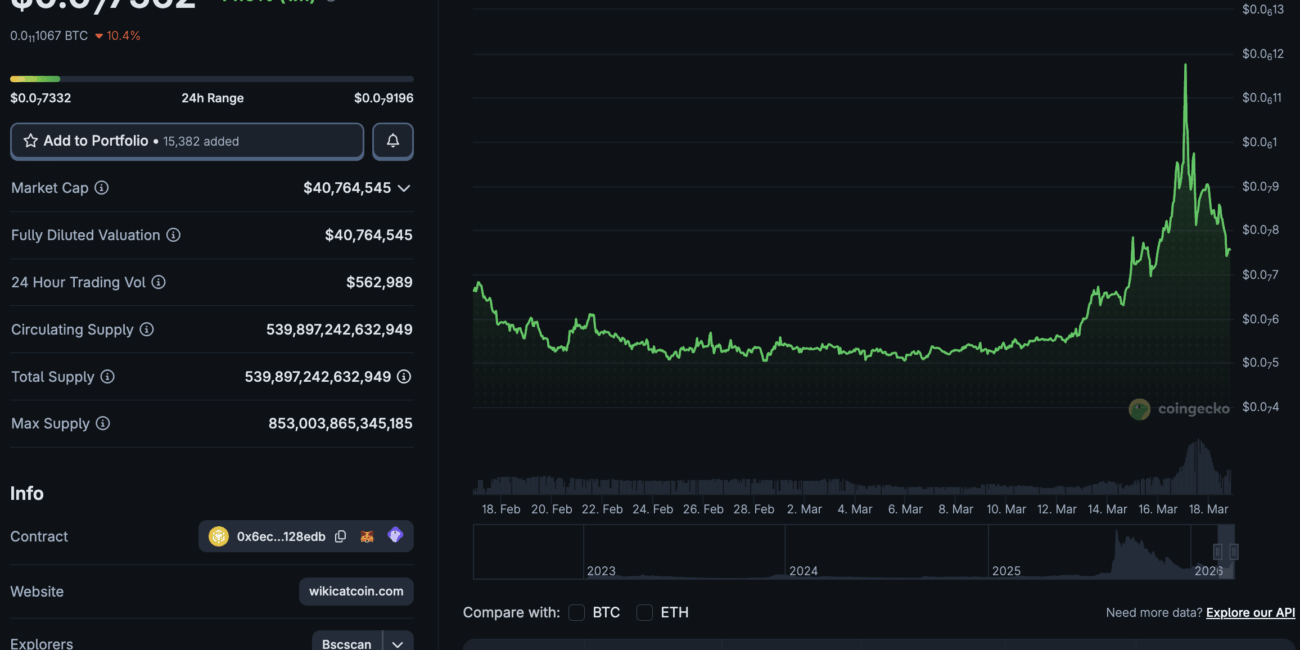Expand the Market Cap value chevron

404,188
